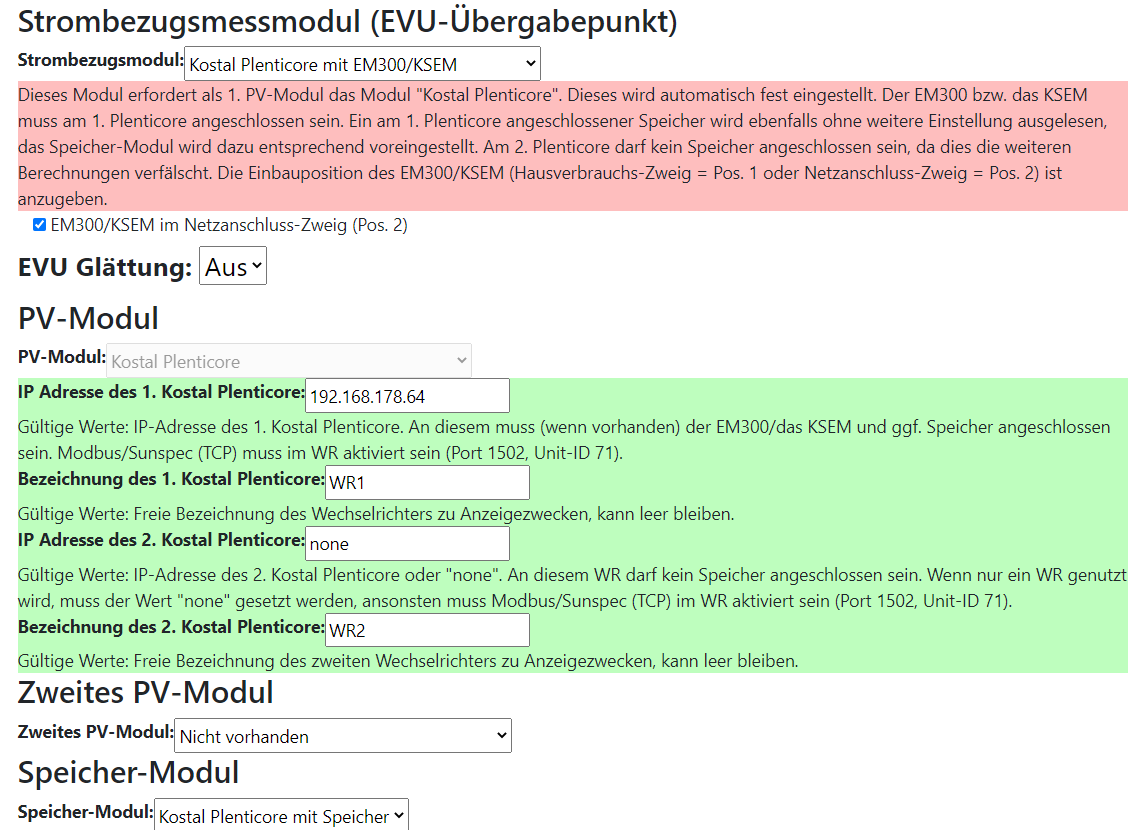Viewport: 1130px width, 830px height.
Task: Click label Bezeichnung des 2. Kostal Plenticore
Action: (172, 627)
